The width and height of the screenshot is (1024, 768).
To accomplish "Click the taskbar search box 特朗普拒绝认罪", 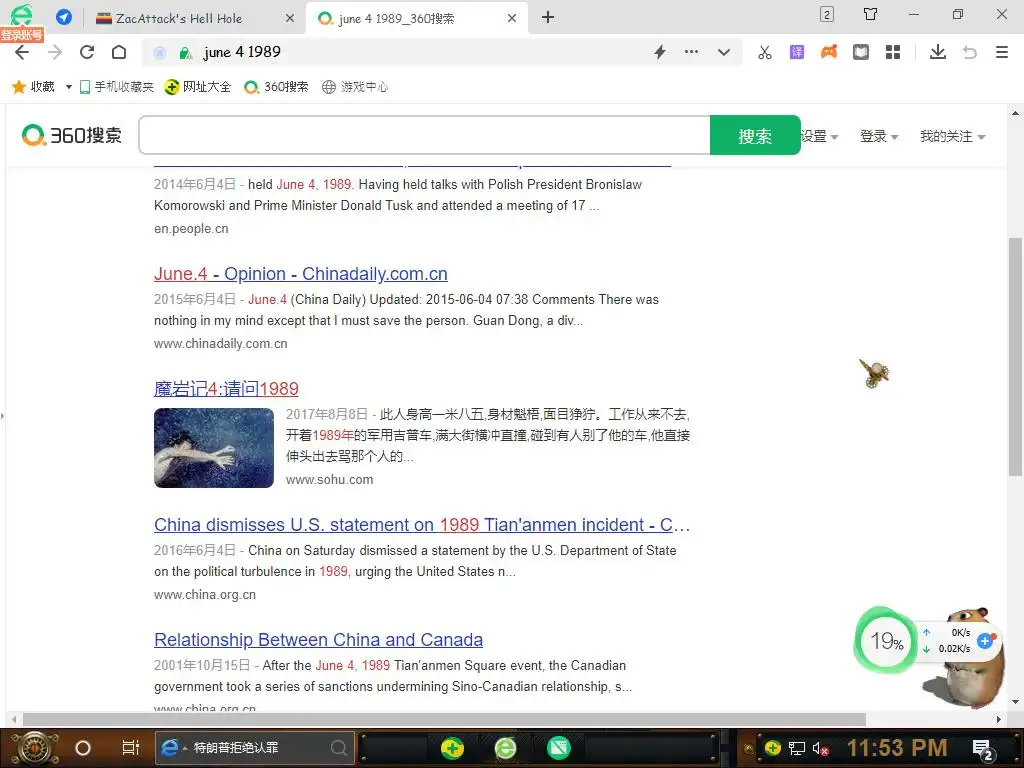I will [255, 748].
